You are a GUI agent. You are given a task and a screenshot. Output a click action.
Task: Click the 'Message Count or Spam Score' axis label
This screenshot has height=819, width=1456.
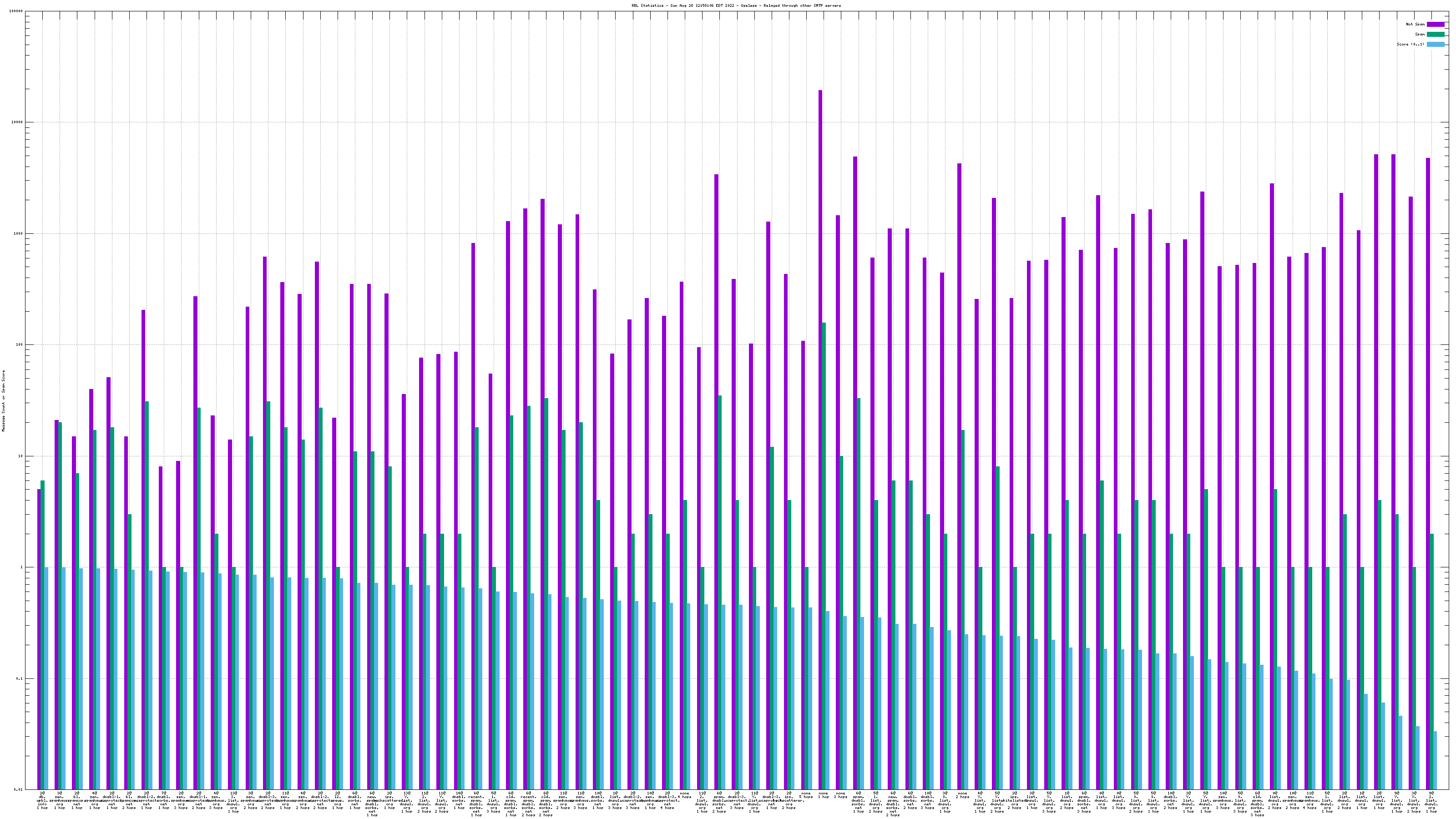tap(3, 401)
